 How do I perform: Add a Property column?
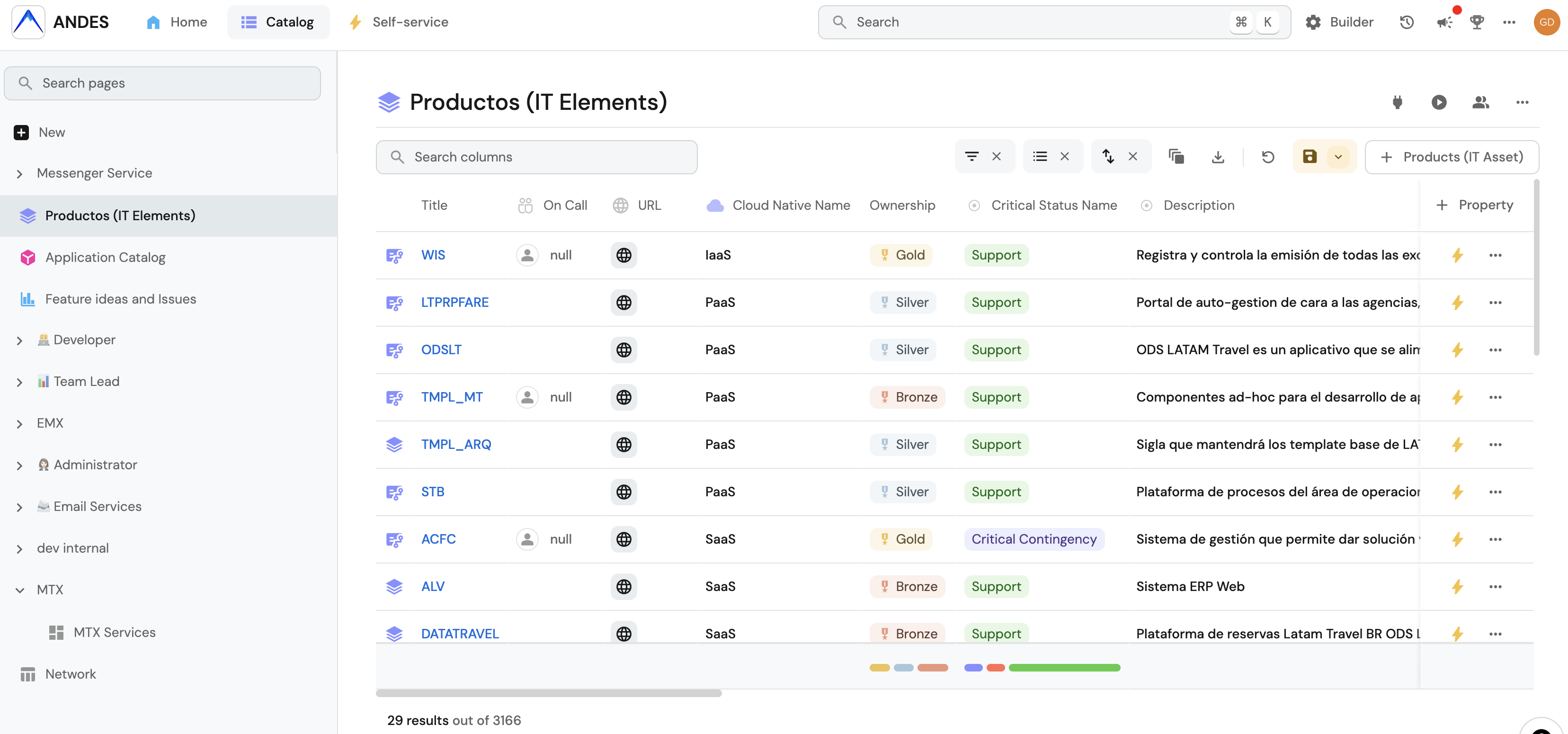tap(1476, 205)
